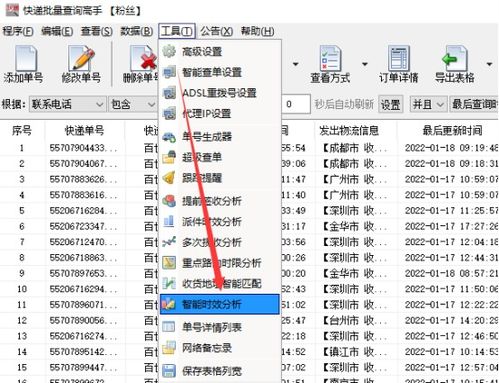Click icon beside 智能查单设置

point(169,72)
